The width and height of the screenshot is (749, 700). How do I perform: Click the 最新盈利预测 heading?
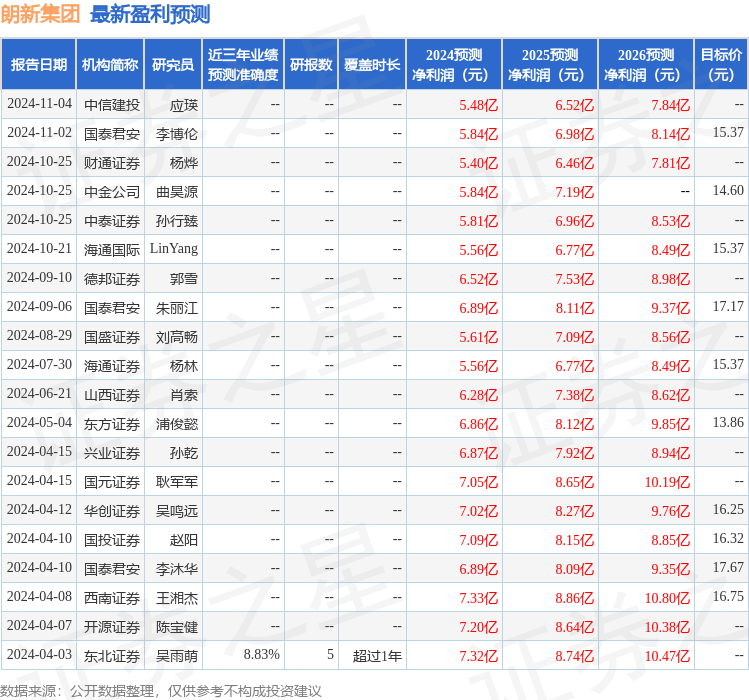click(x=150, y=14)
